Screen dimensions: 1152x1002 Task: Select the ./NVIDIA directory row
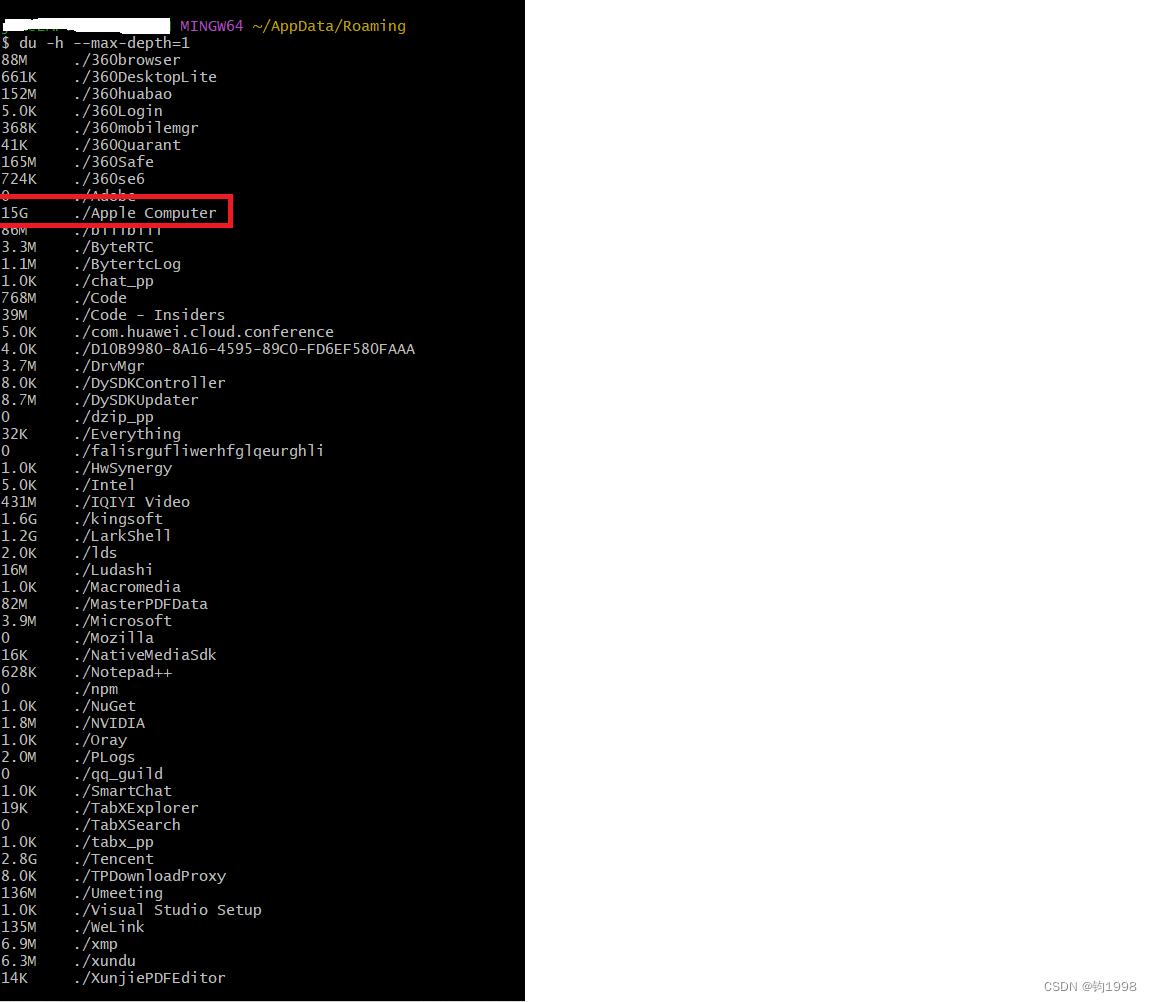[x=73, y=723]
